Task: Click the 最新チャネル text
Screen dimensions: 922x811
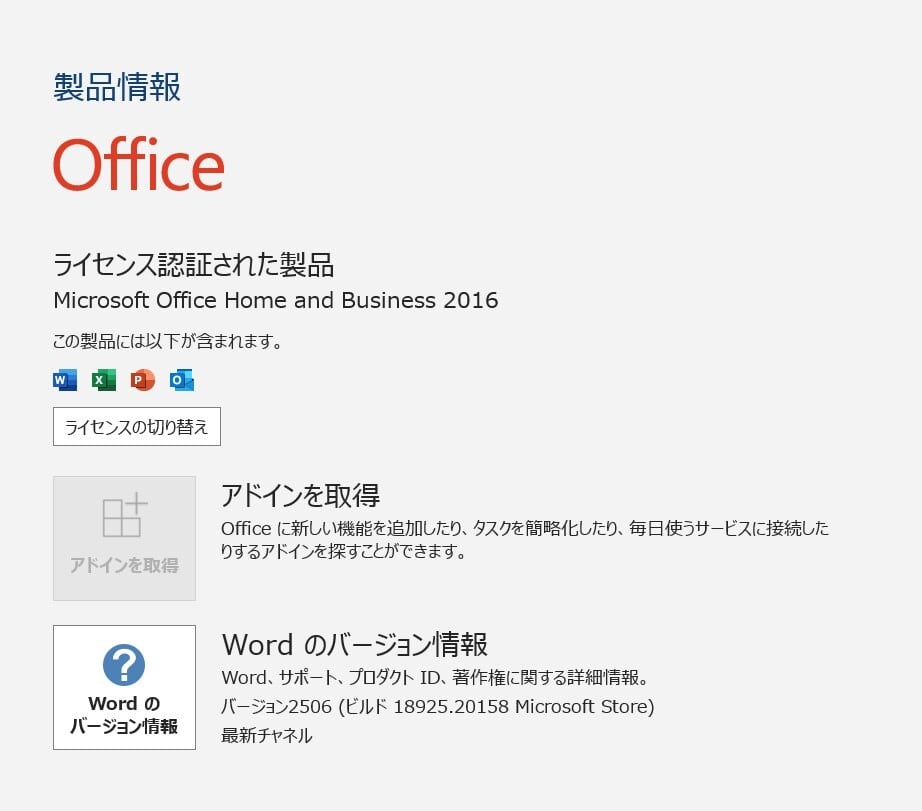Action: [267, 735]
